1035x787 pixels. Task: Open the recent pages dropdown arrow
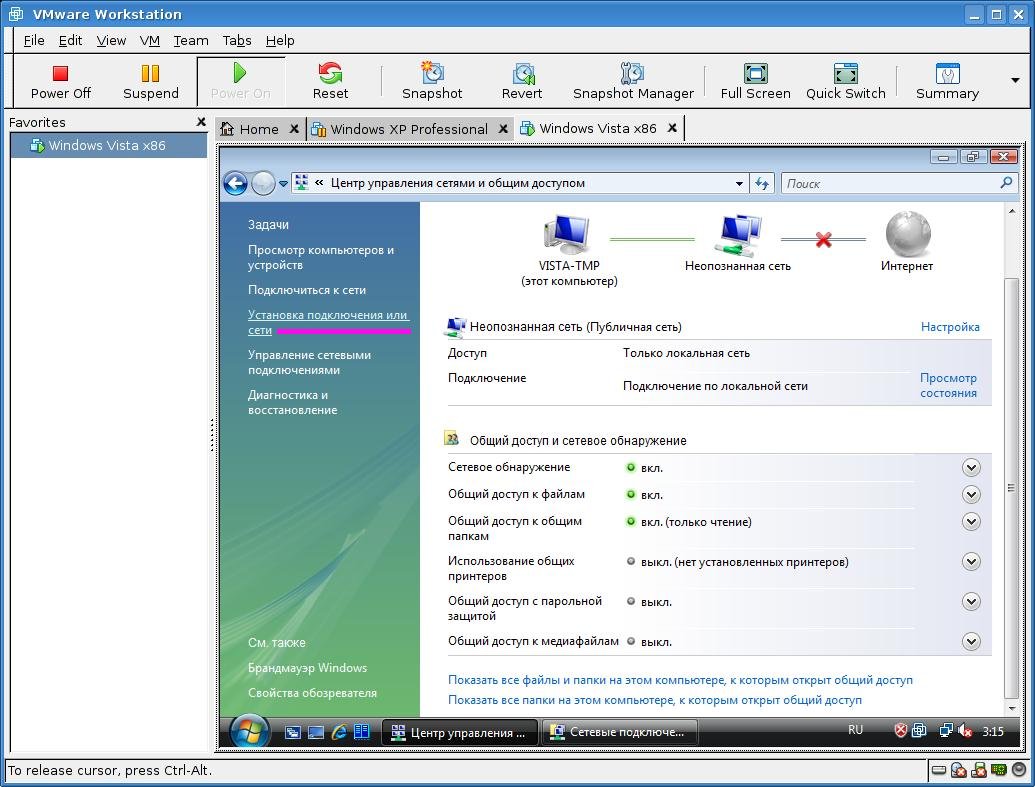tap(283, 184)
